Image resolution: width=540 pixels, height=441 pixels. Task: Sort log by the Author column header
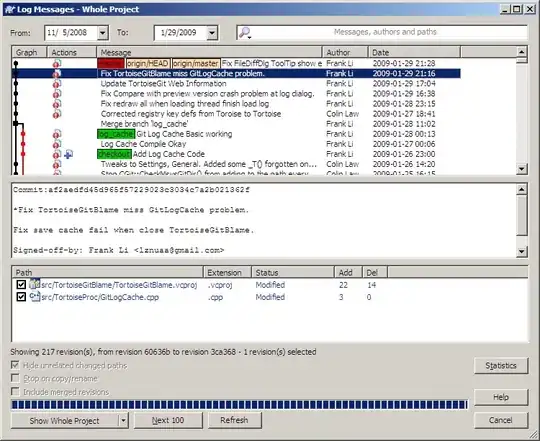345,52
